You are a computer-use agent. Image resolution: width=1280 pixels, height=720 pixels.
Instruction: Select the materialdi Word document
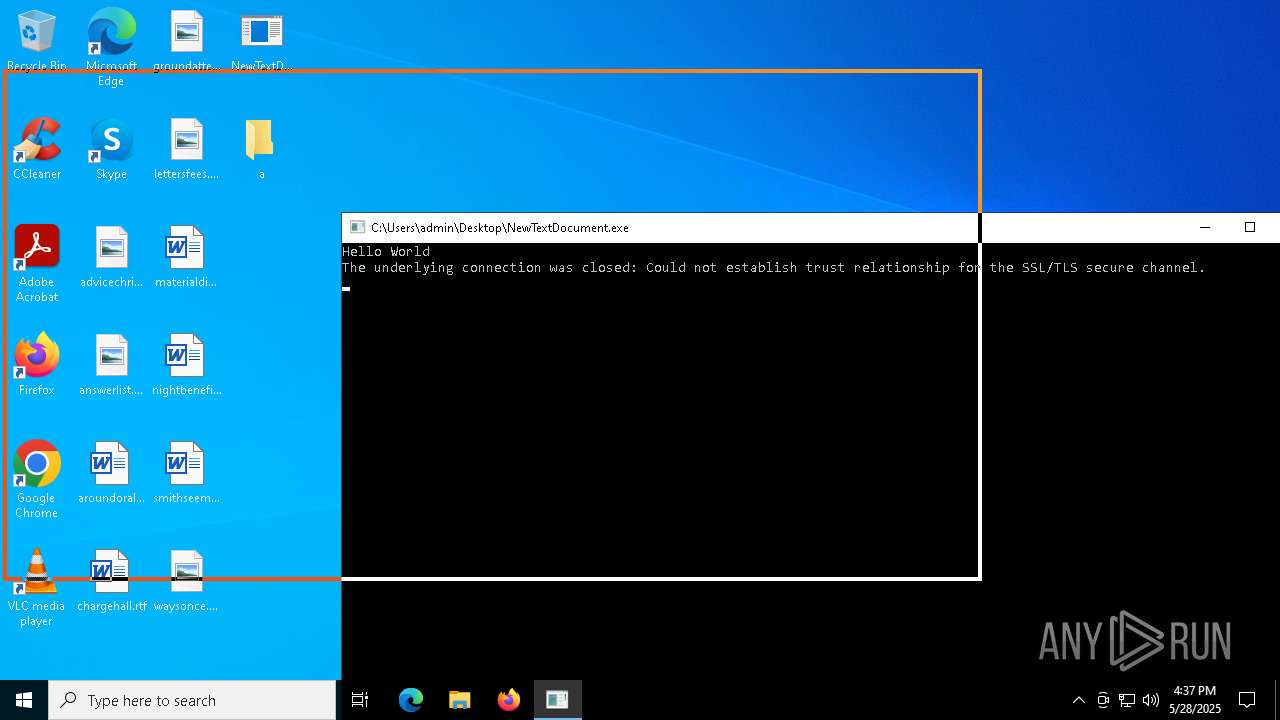(186, 256)
